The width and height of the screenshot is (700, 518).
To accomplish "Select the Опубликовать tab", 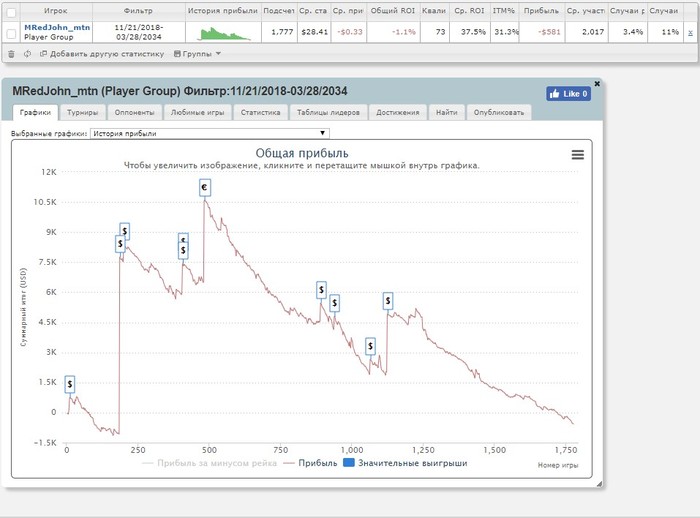I will click(499, 113).
